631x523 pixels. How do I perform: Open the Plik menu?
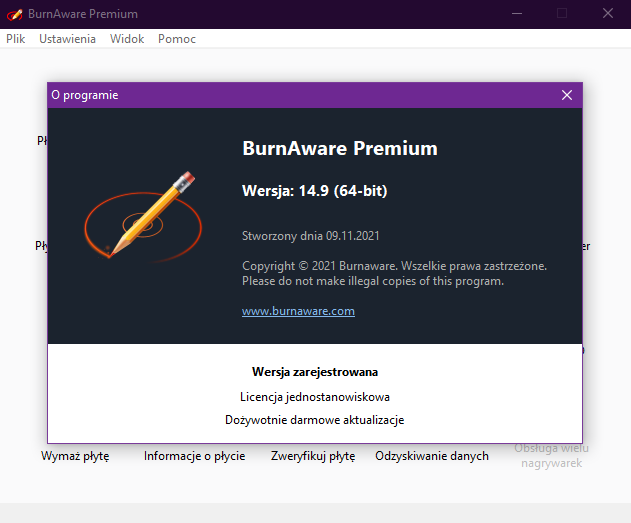click(x=16, y=39)
